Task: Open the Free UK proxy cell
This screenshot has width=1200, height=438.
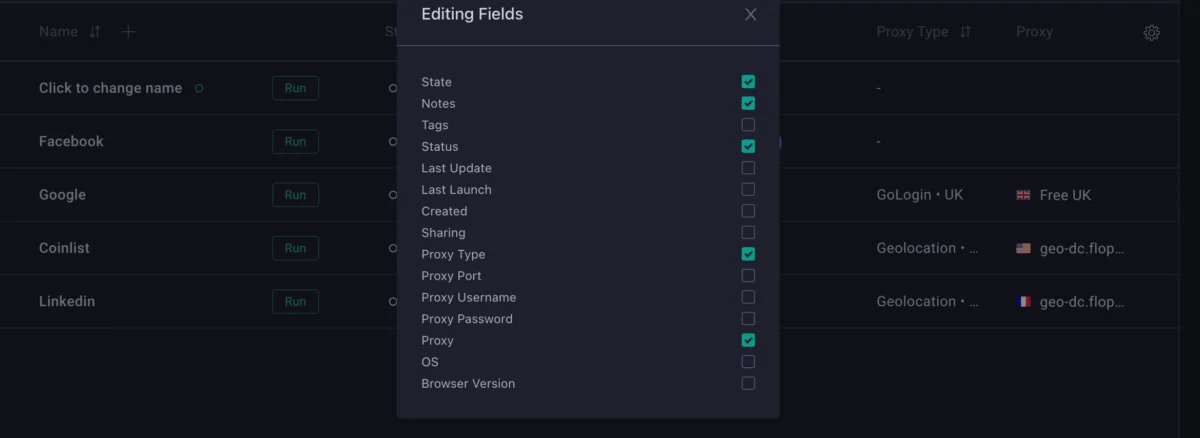Action: click(1053, 195)
